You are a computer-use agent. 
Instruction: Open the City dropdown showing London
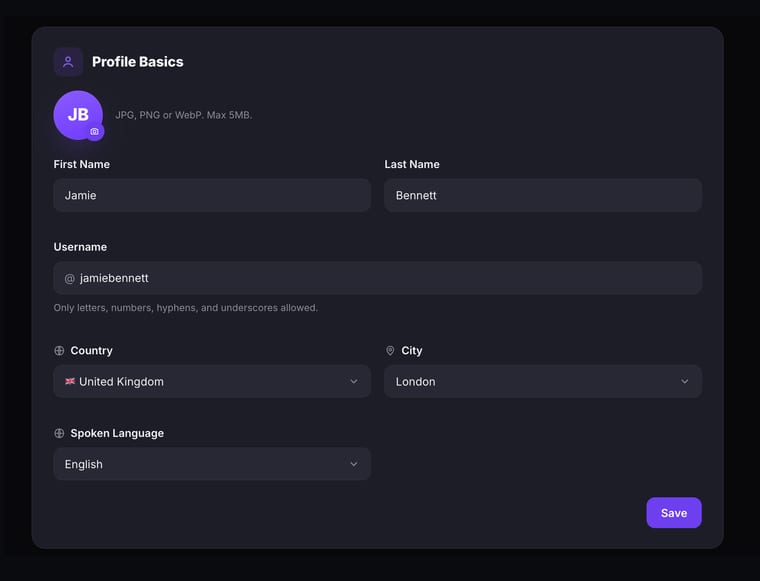pos(543,381)
